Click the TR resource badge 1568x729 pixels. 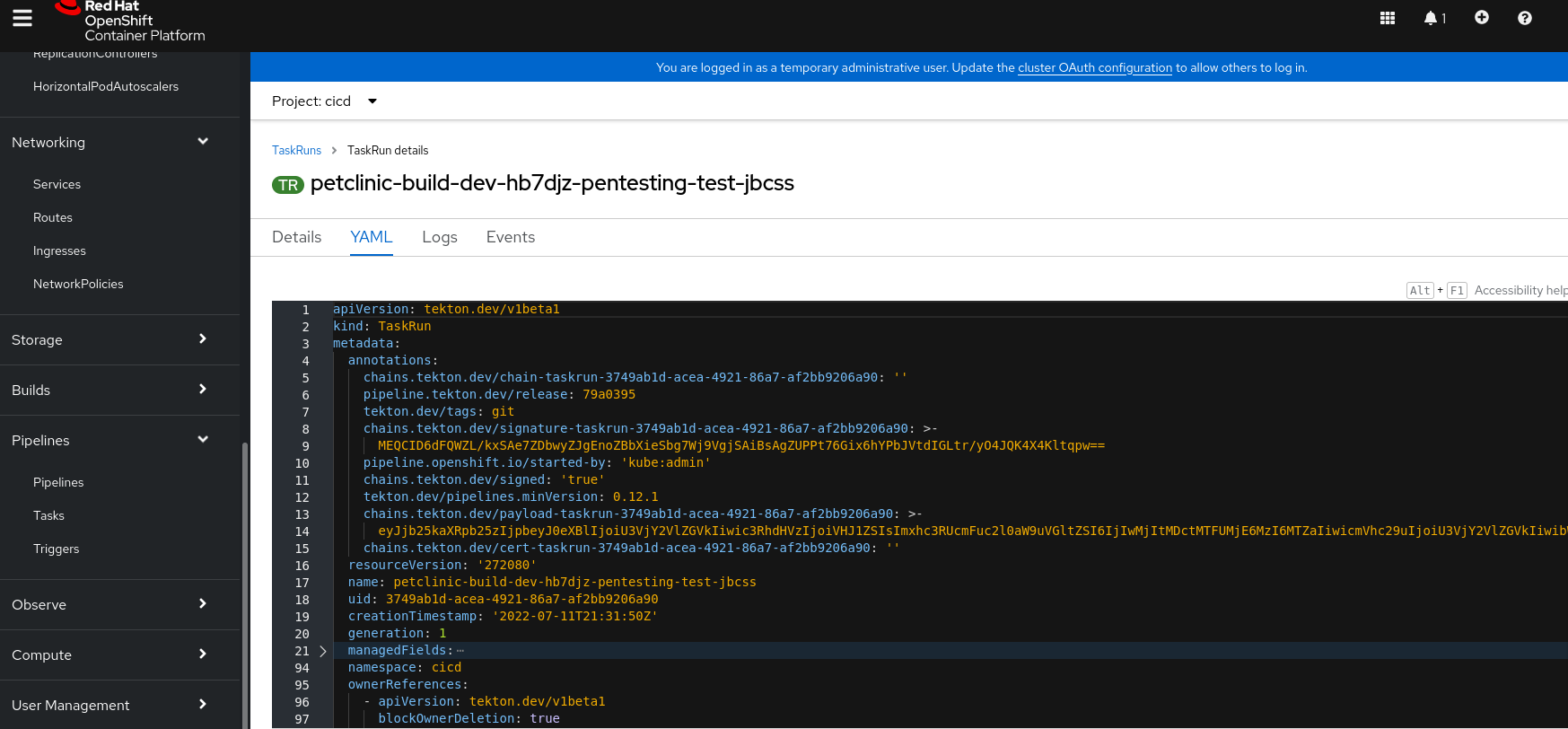pyautogui.click(x=288, y=185)
